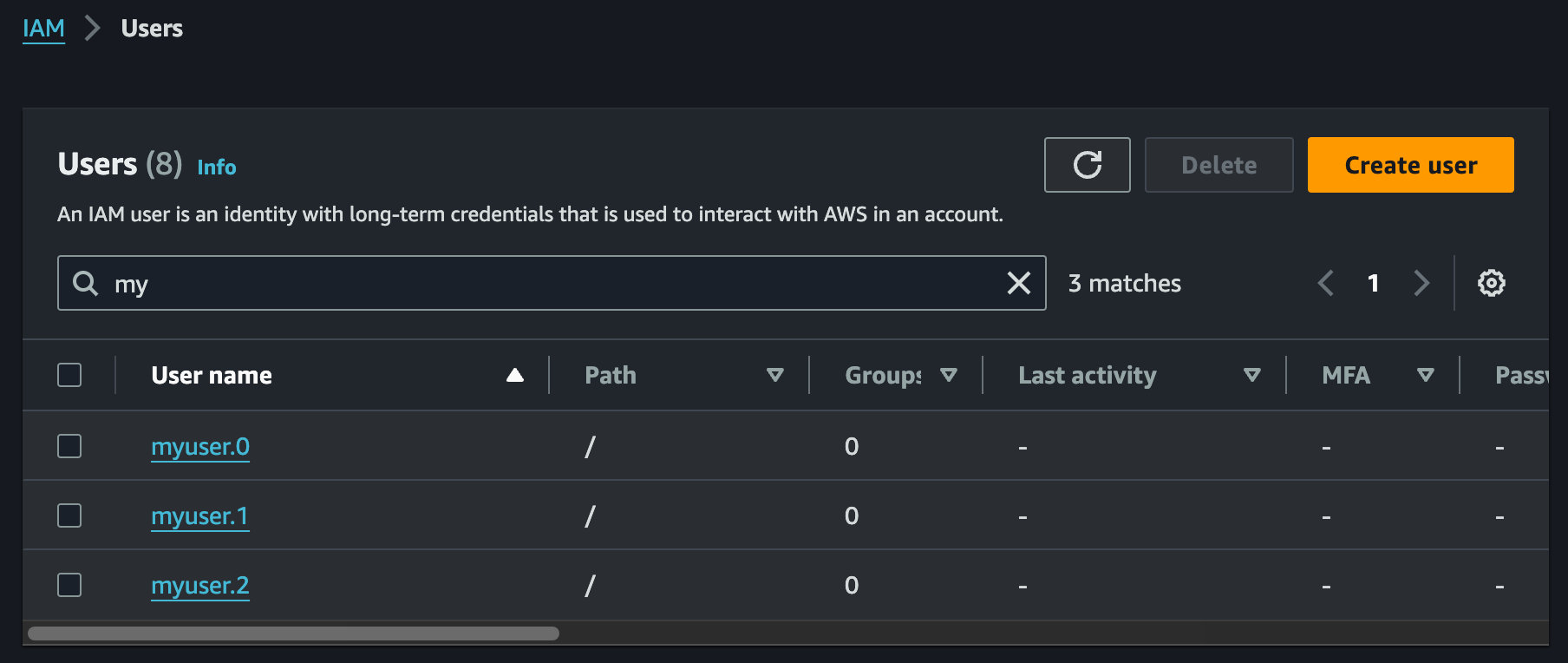Focus the user search input field
Viewport: 1568px width, 663px height.
point(555,283)
